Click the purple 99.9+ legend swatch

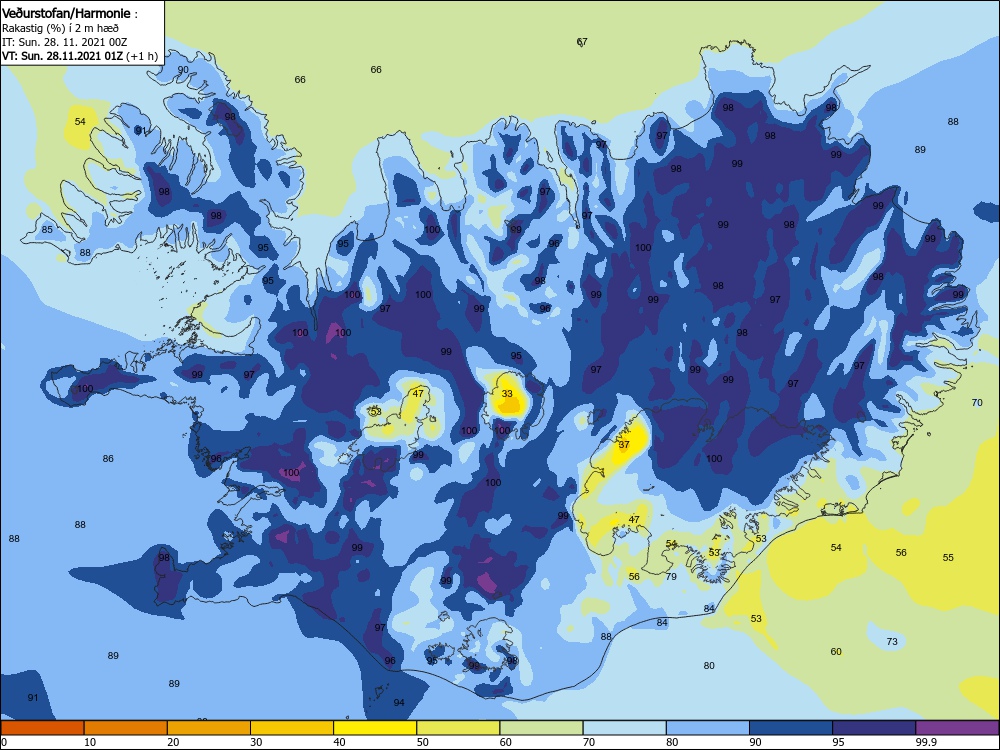[957, 728]
